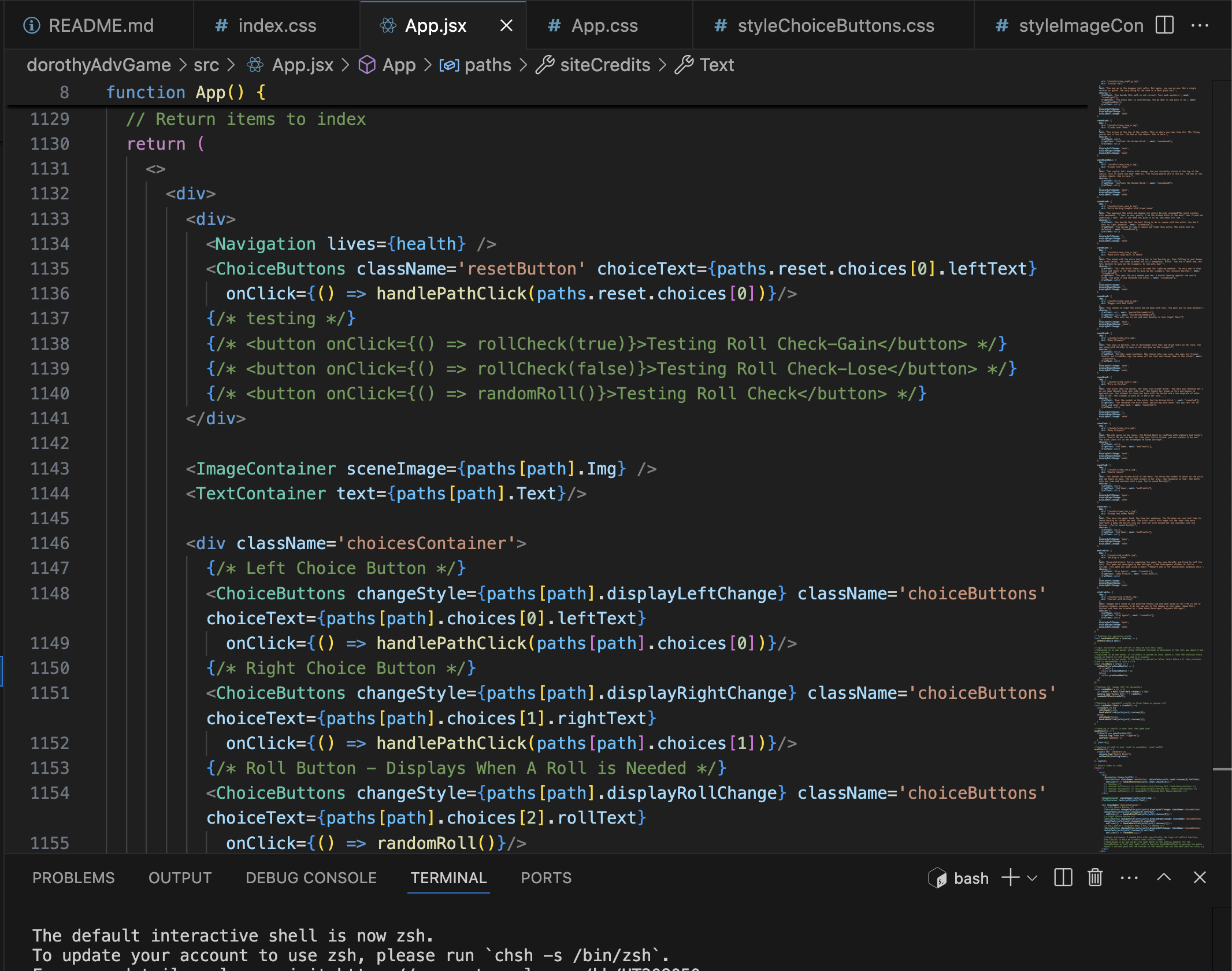Click the dorothyAdvGame breadcrumb folder

[99, 65]
